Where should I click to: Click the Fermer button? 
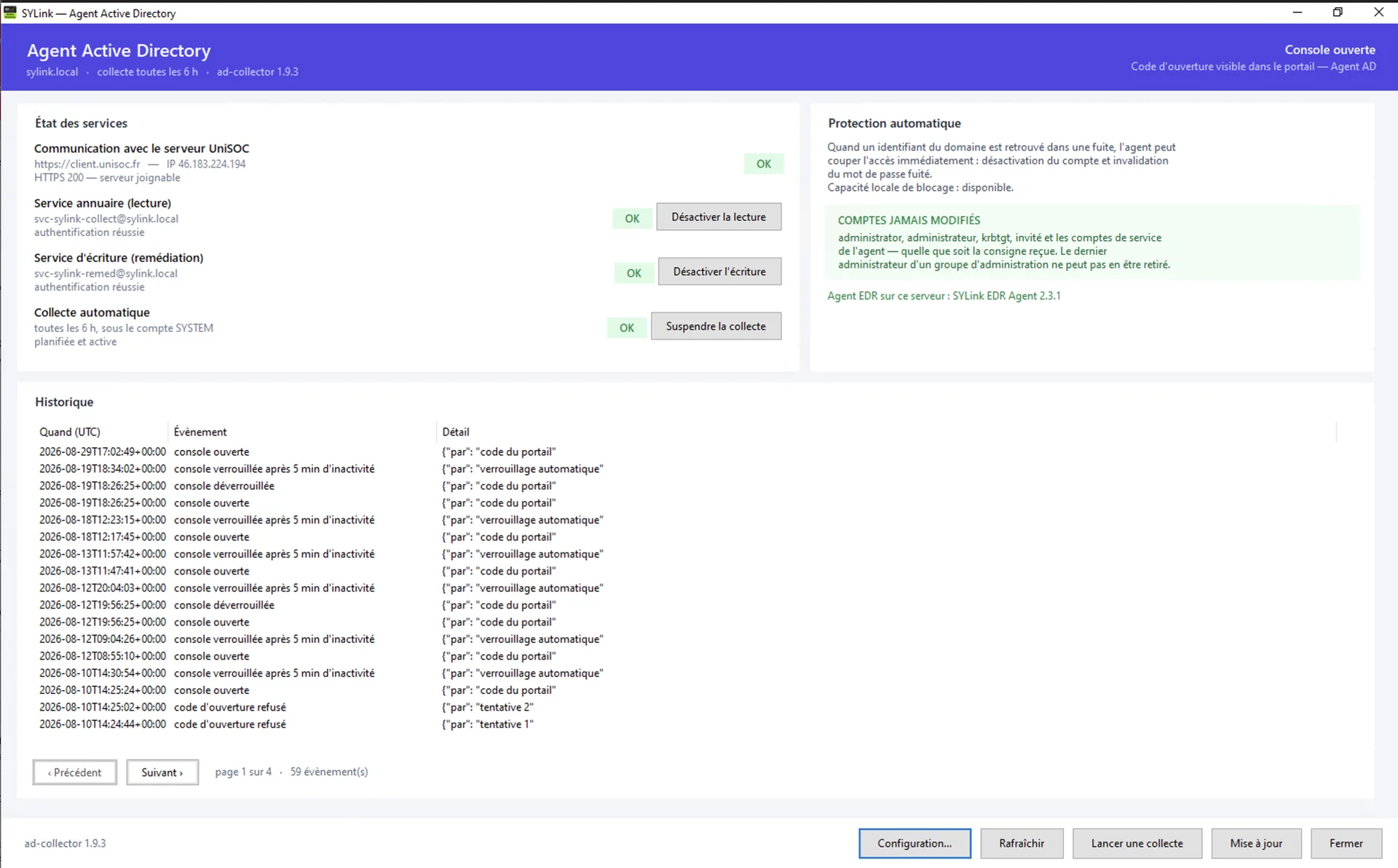pos(1346,843)
